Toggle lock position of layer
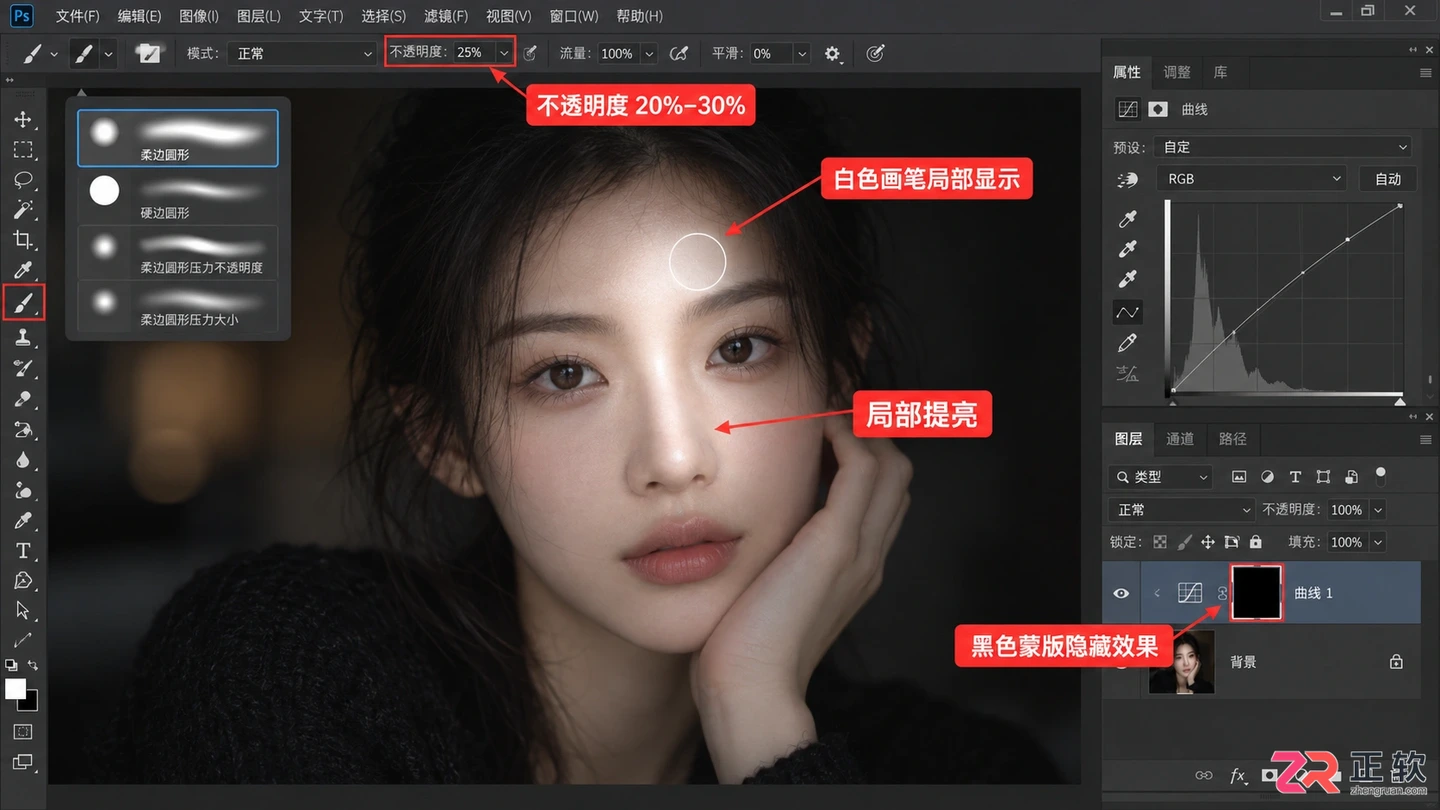Screen dimensions: 1440x810 [1208, 542]
